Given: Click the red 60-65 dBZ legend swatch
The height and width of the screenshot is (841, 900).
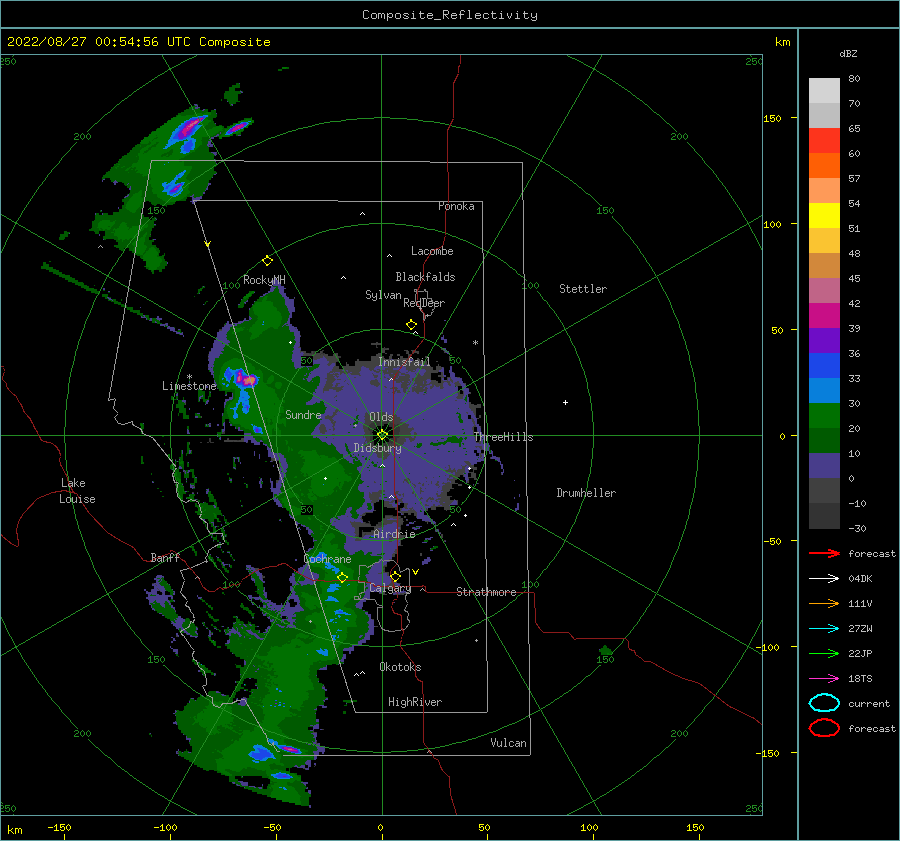Looking at the screenshot, I should [x=824, y=141].
